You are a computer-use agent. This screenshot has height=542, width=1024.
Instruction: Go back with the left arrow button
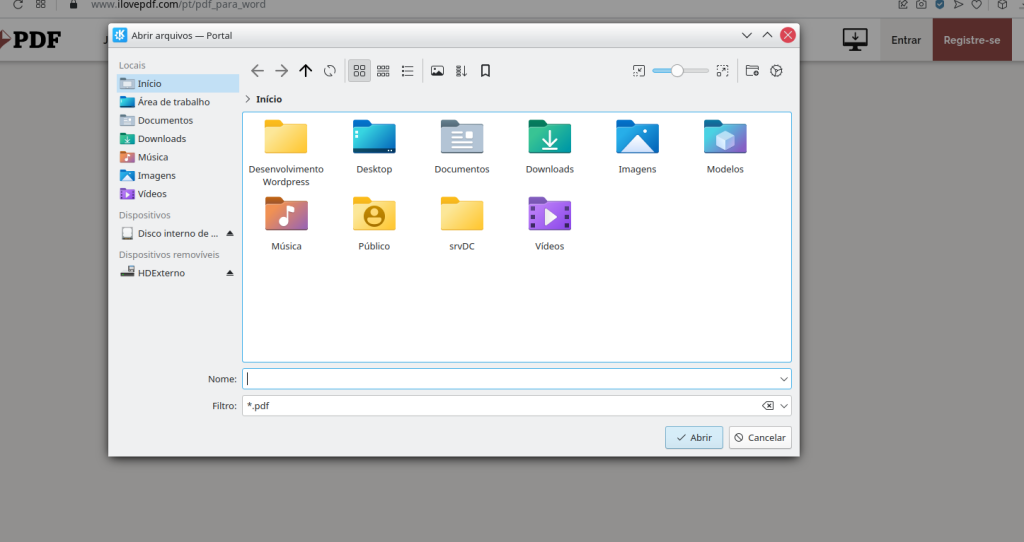point(257,71)
